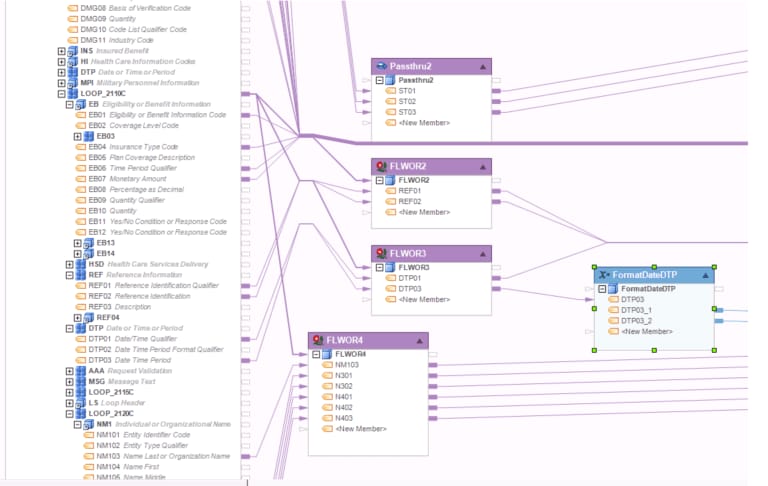The width and height of the screenshot is (768, 486).
Task: Click New Member in FLWOR2 box
Action: [x=424, y=212]
